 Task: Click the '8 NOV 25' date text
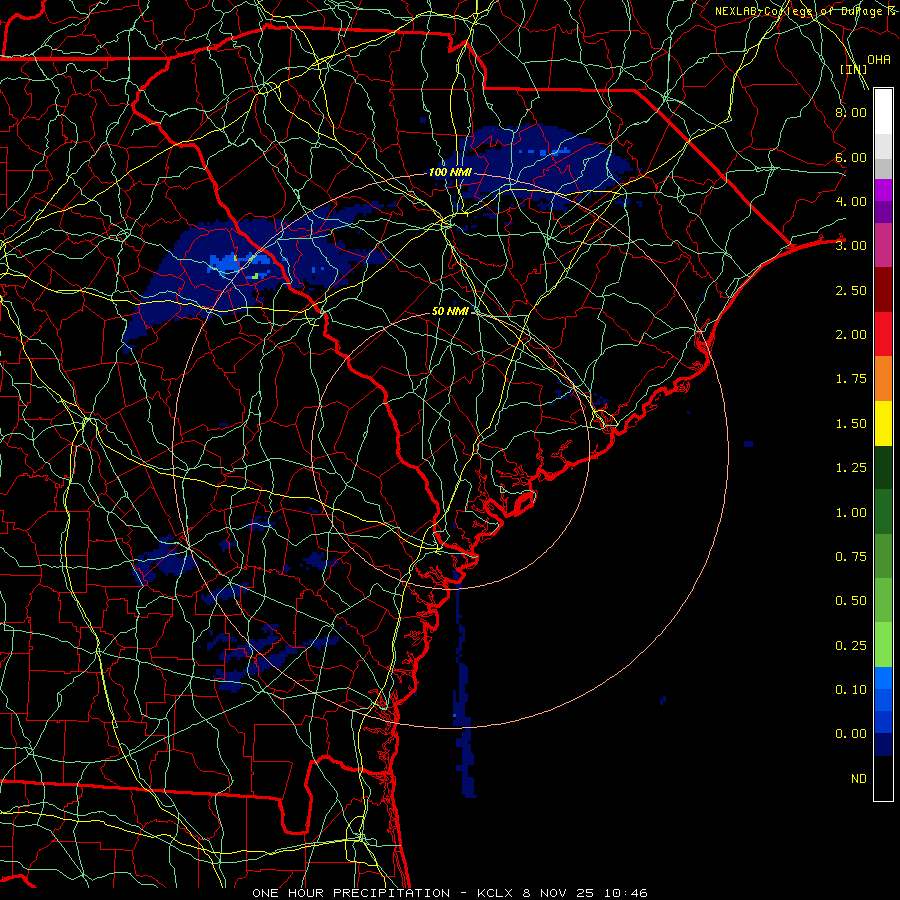point(558,893)
